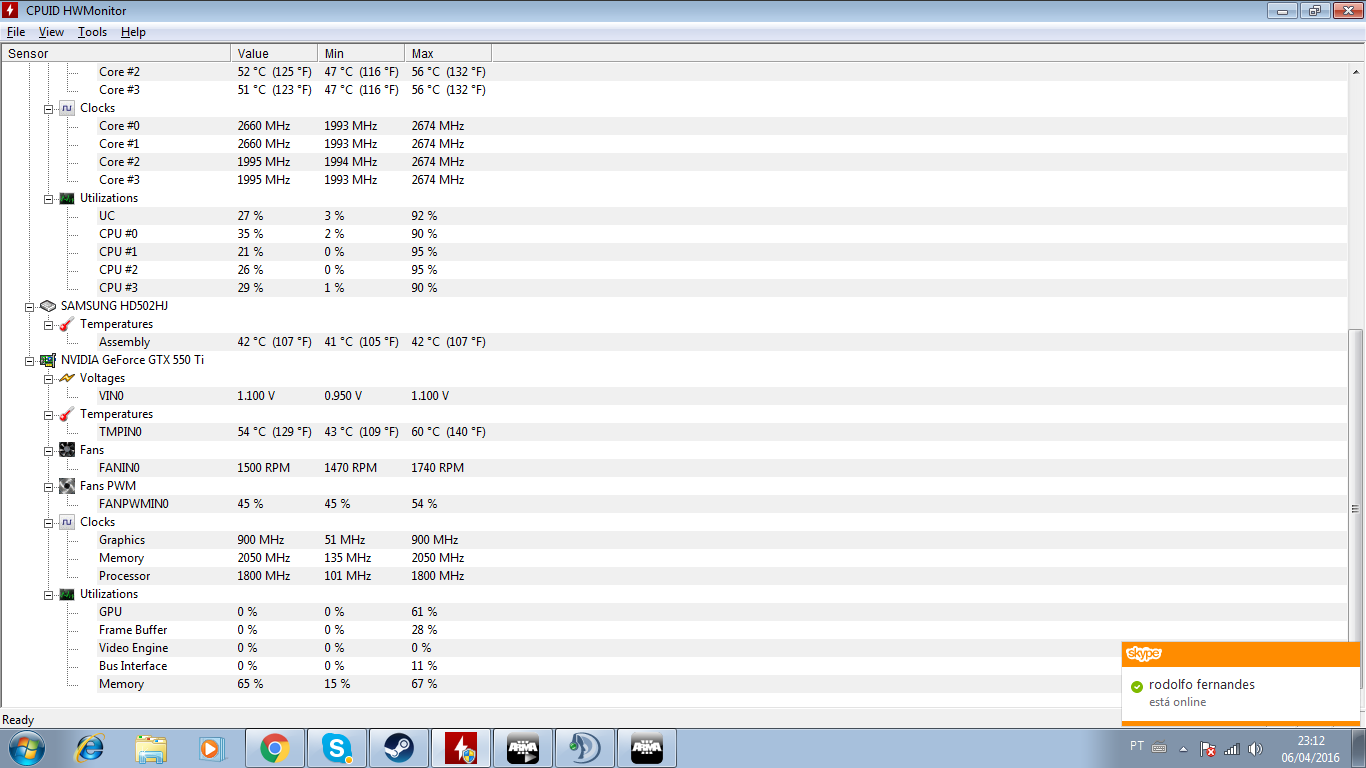Collapse the SAMSUNG HD502HJ node
The image size is (1366, 768).
30,306
